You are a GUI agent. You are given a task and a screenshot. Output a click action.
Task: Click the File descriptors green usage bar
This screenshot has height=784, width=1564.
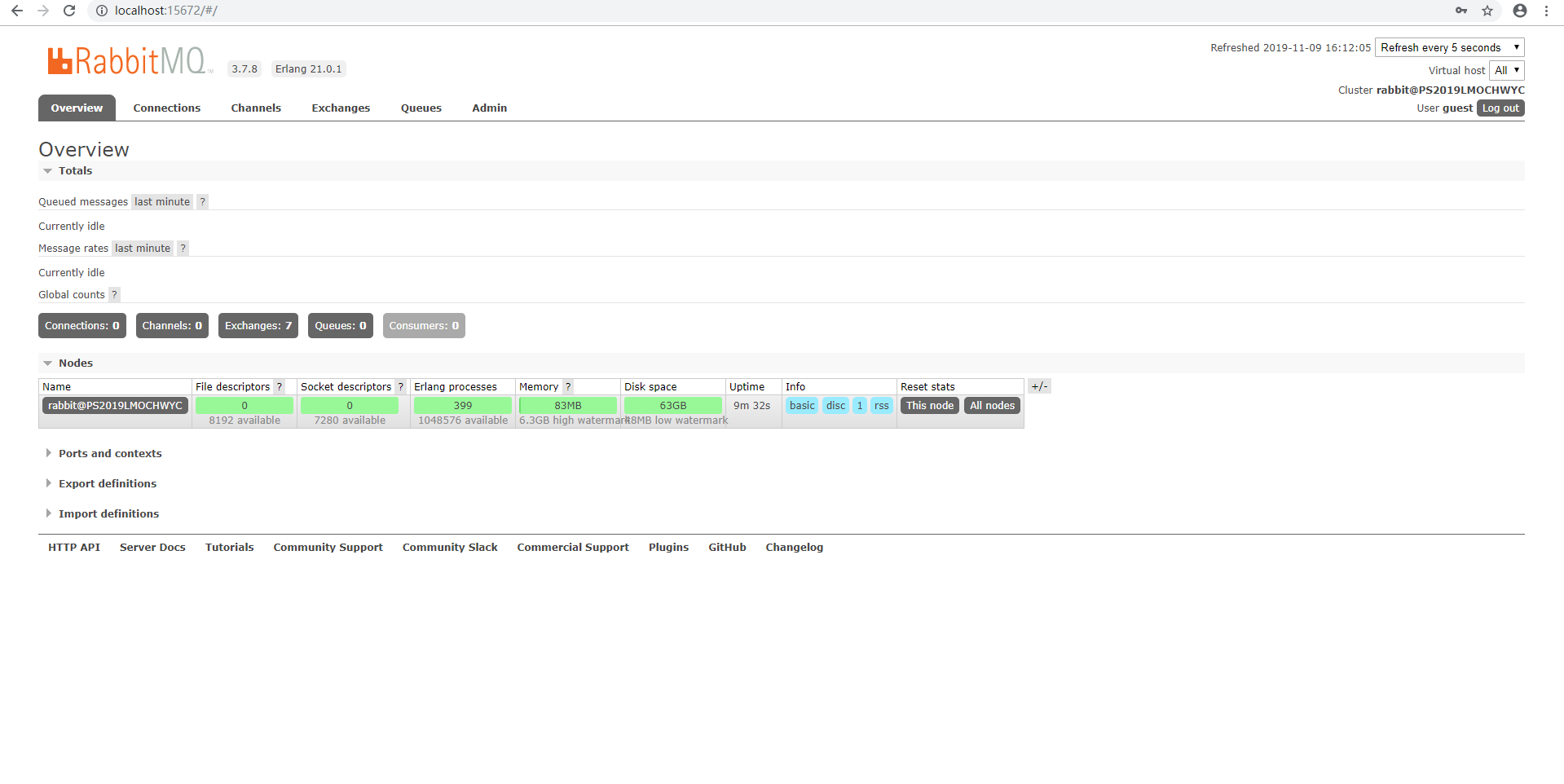(x=245, y=406)
